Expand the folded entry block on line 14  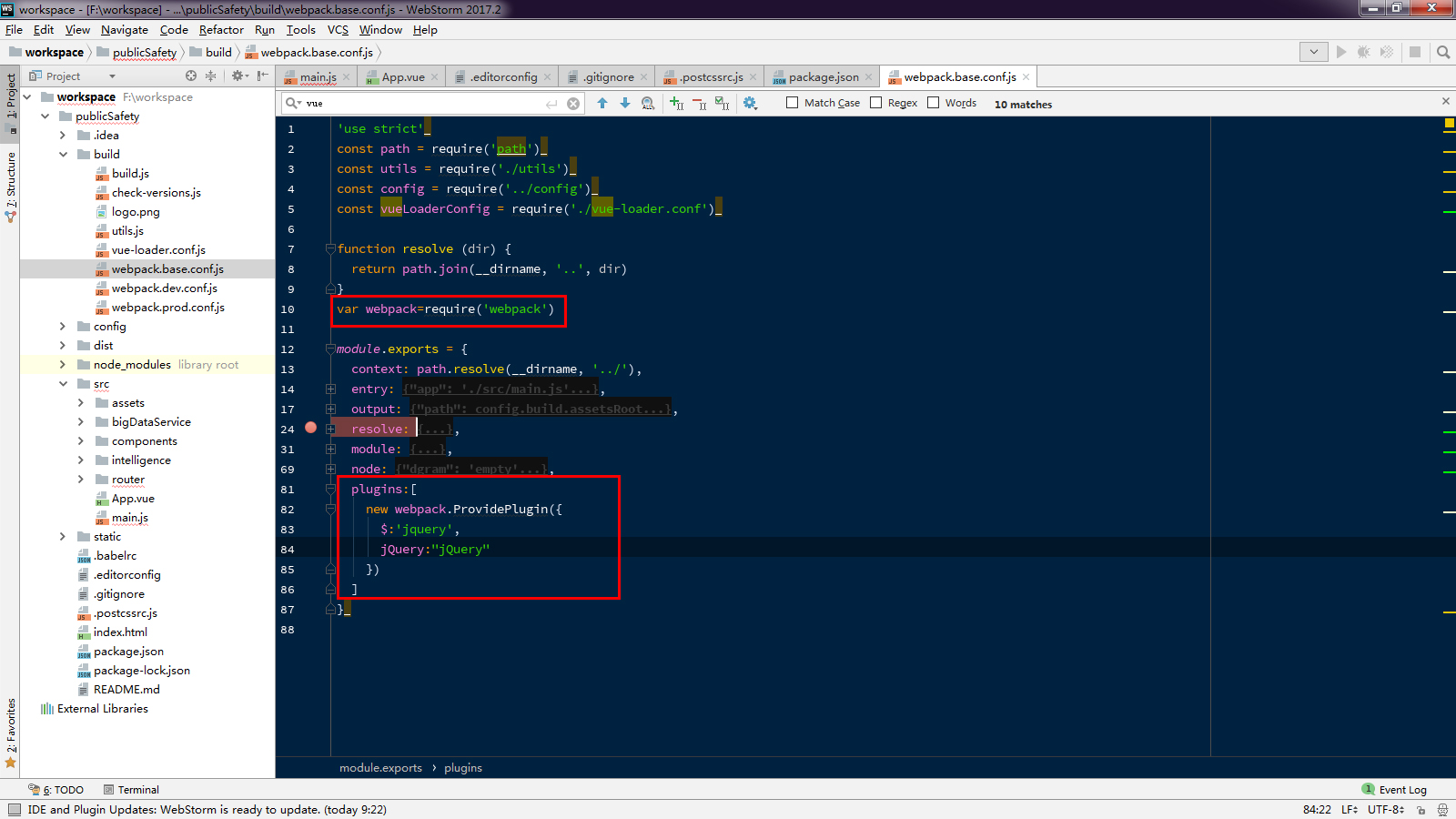pyautogui.click(x=331, y=389)
